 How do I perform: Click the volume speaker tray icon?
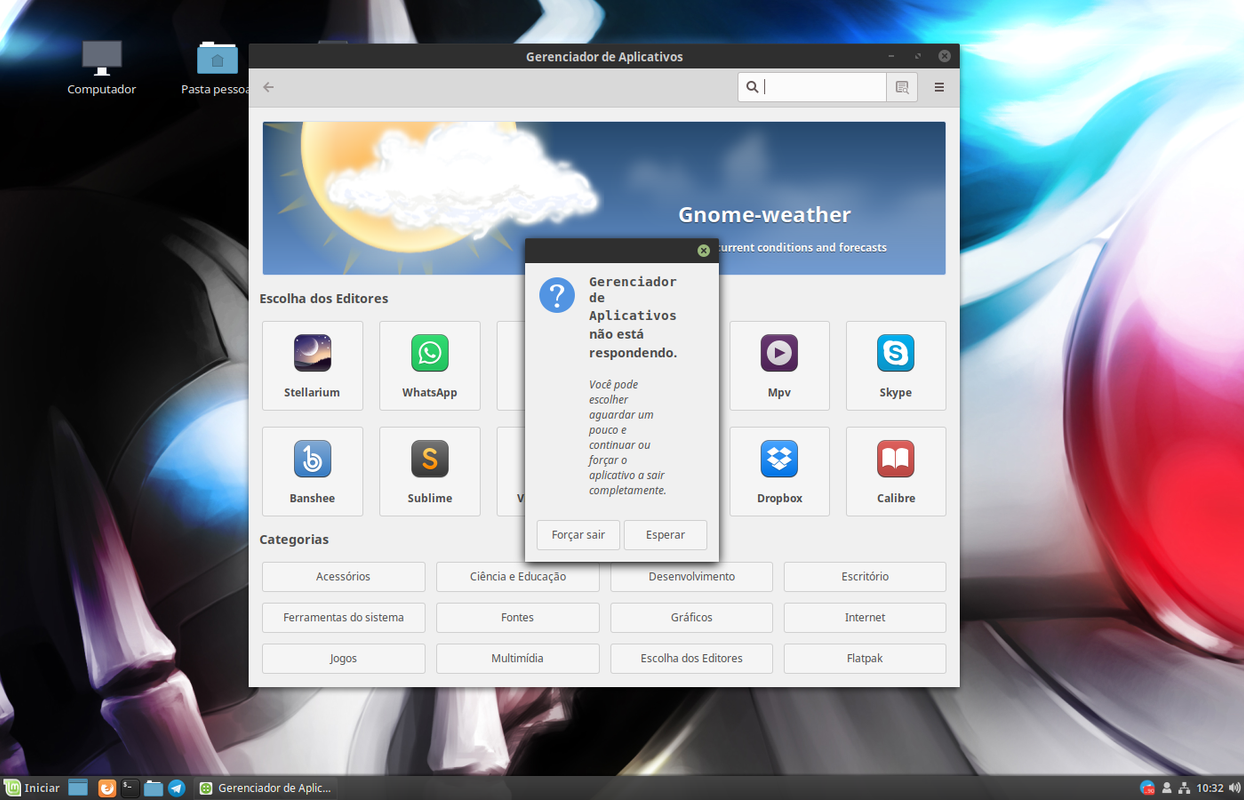(x=1235, y=788)
